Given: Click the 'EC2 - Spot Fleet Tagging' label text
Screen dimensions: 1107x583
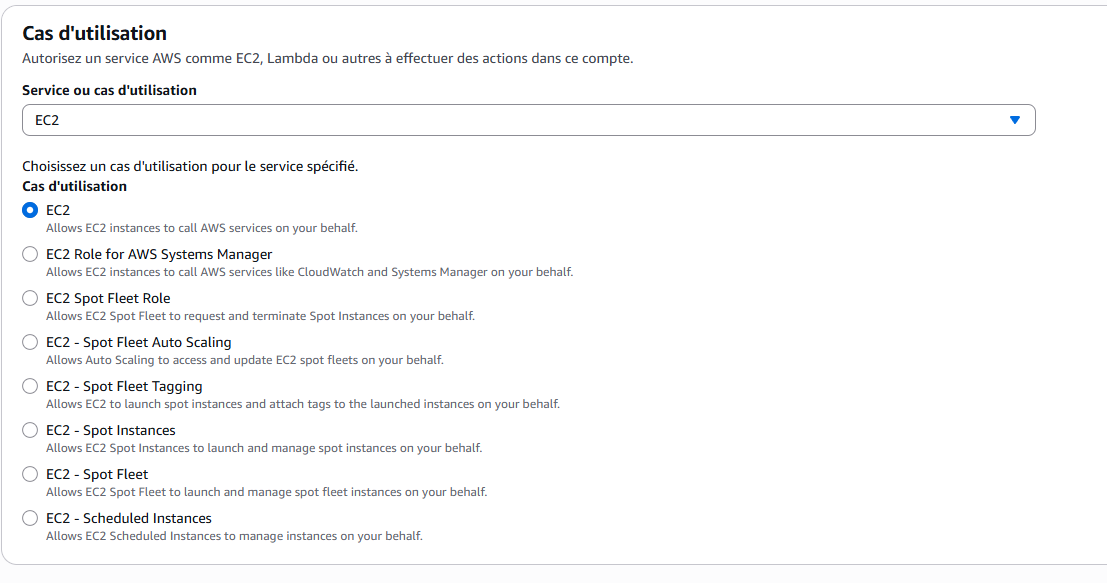Looking at the screenshot, I should (124, 386).
